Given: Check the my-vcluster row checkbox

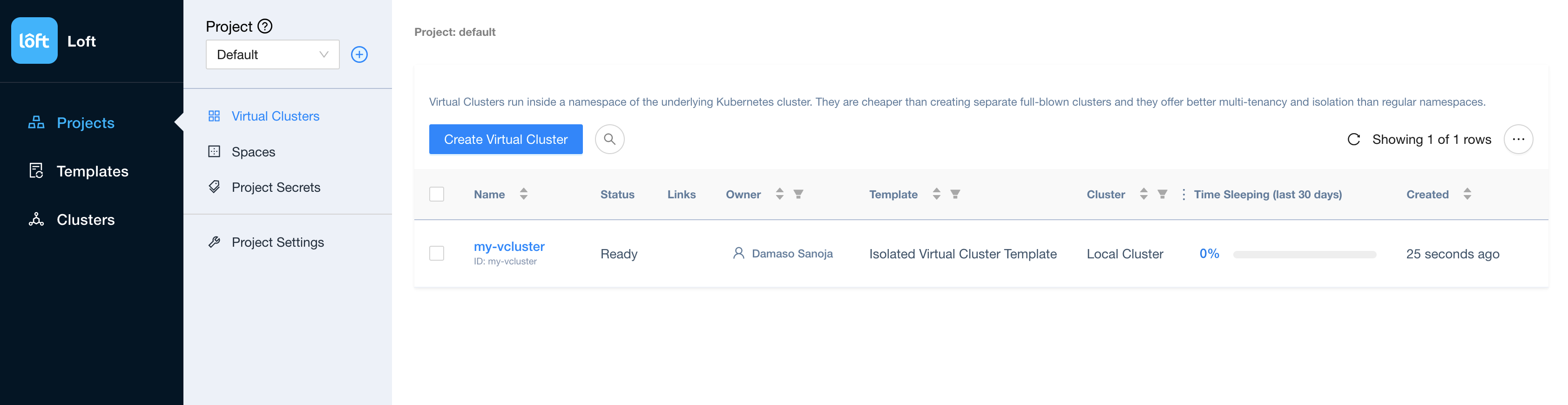Looking at the screenshot, I should (436, 253).
